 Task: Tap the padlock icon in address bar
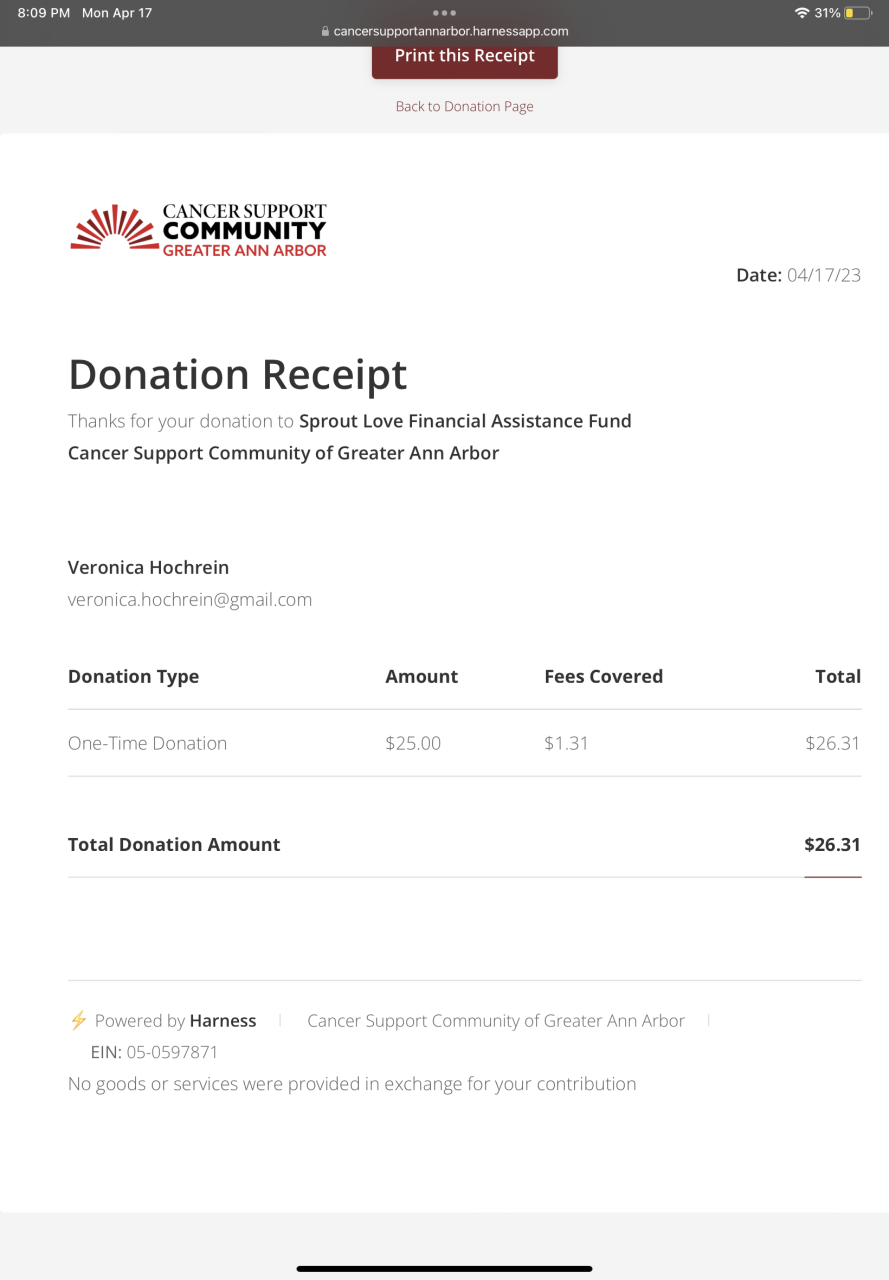[x=325, y=31]
